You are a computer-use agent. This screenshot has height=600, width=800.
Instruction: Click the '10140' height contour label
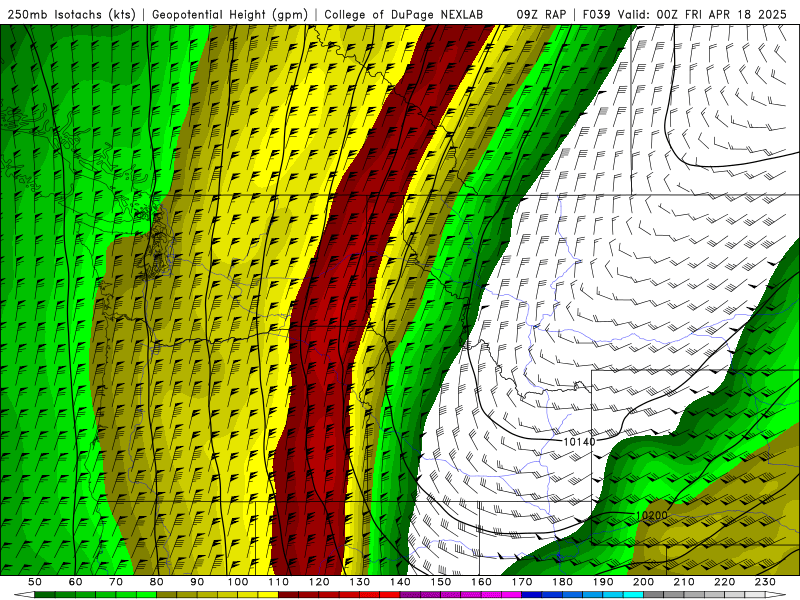point(579,441)
